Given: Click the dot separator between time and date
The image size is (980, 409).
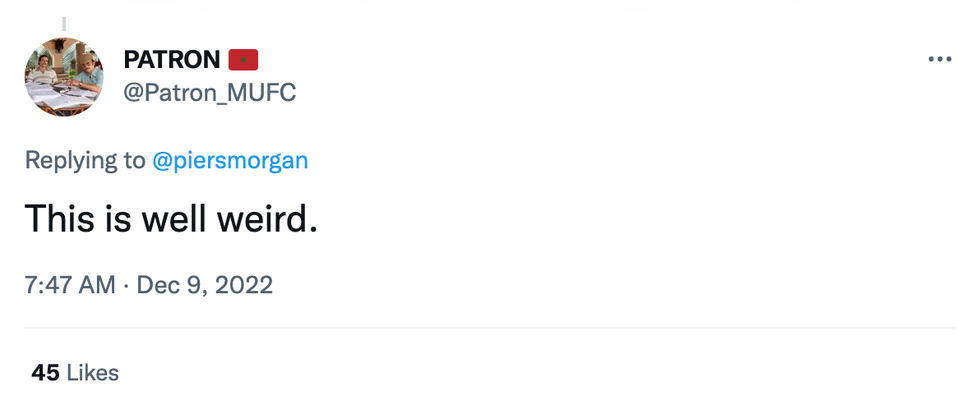Looking at the screenshot, I should click(127, 285).
